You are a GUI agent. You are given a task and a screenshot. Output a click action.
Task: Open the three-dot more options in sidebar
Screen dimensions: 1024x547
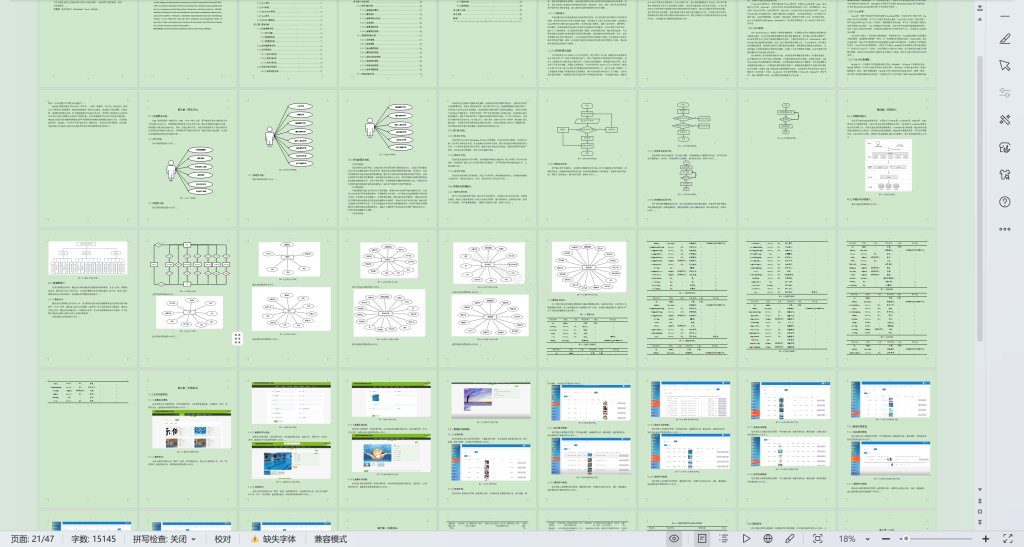pyautogui.click(x=1004, y=229)
